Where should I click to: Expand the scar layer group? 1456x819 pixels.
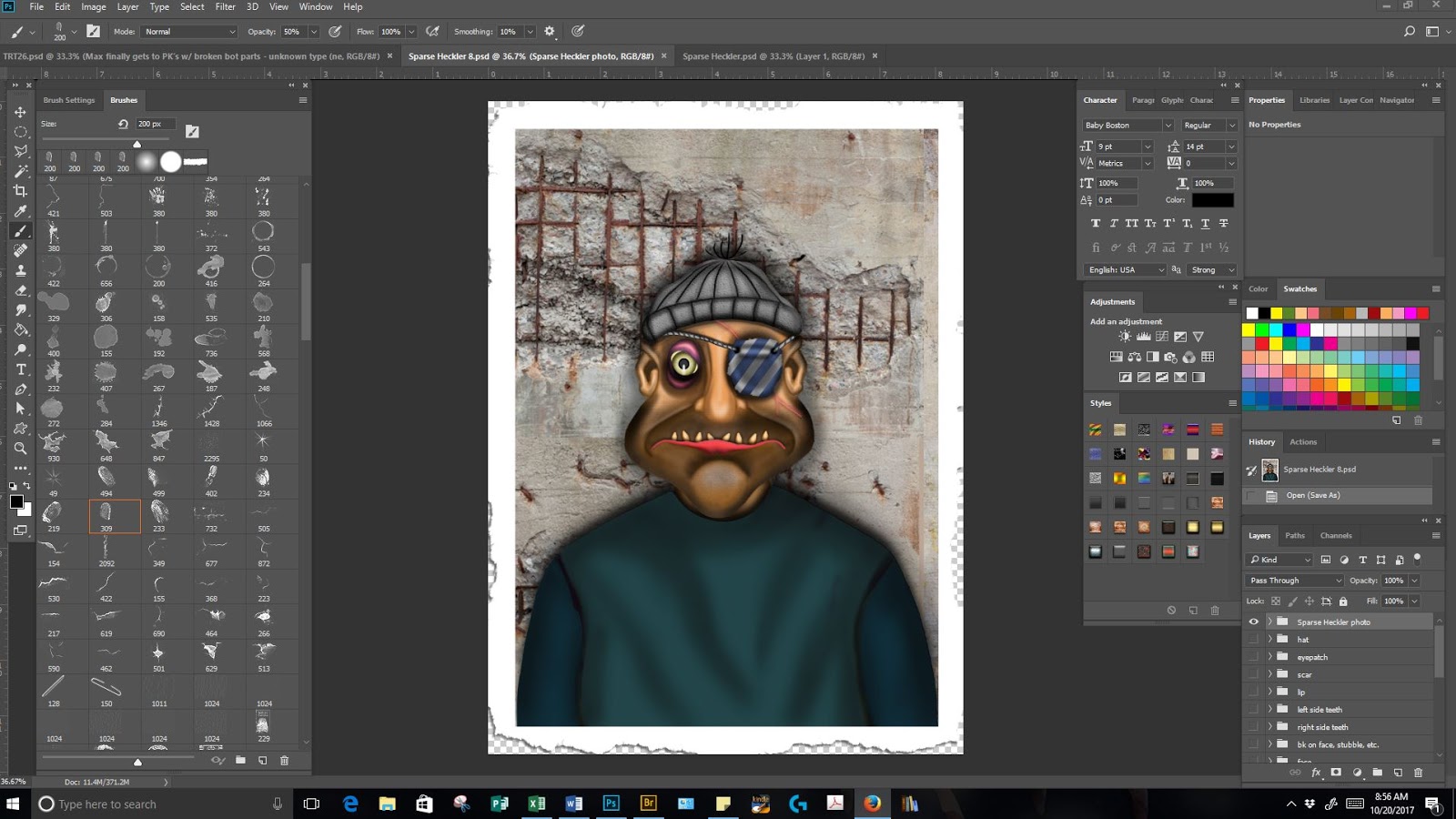coord(1270,674)
